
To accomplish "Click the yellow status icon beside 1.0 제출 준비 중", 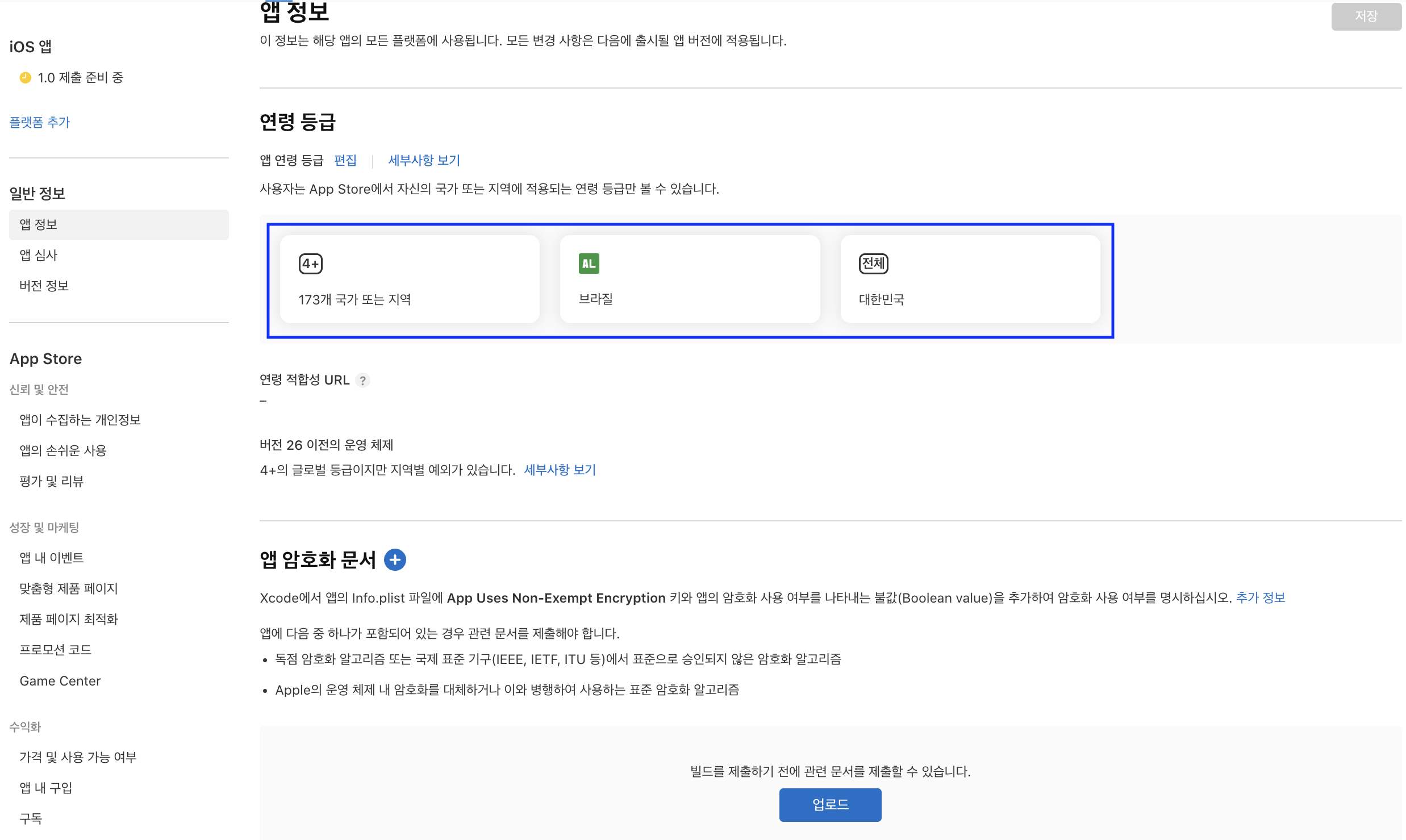I will point(24,78).
